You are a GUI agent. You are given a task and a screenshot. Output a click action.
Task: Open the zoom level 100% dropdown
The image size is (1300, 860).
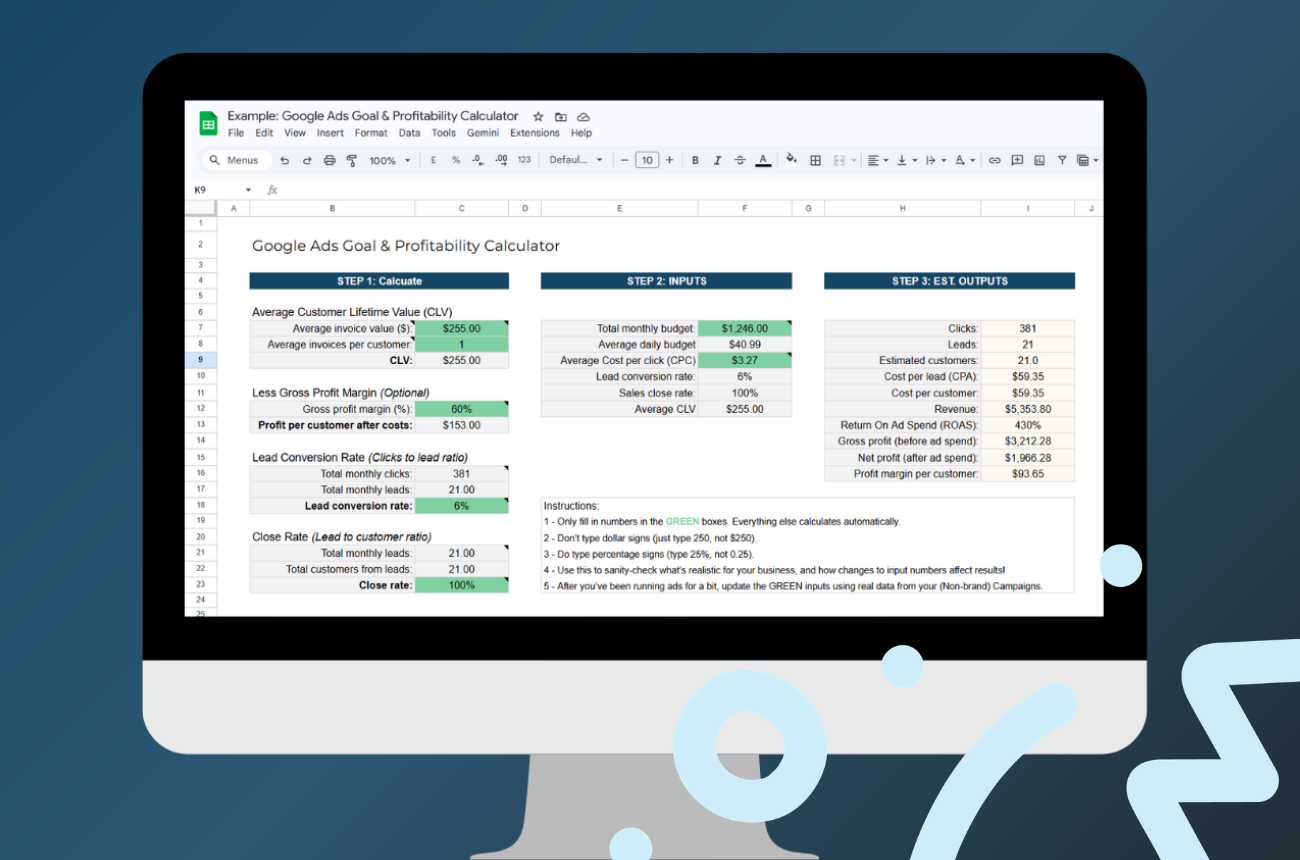389,160
